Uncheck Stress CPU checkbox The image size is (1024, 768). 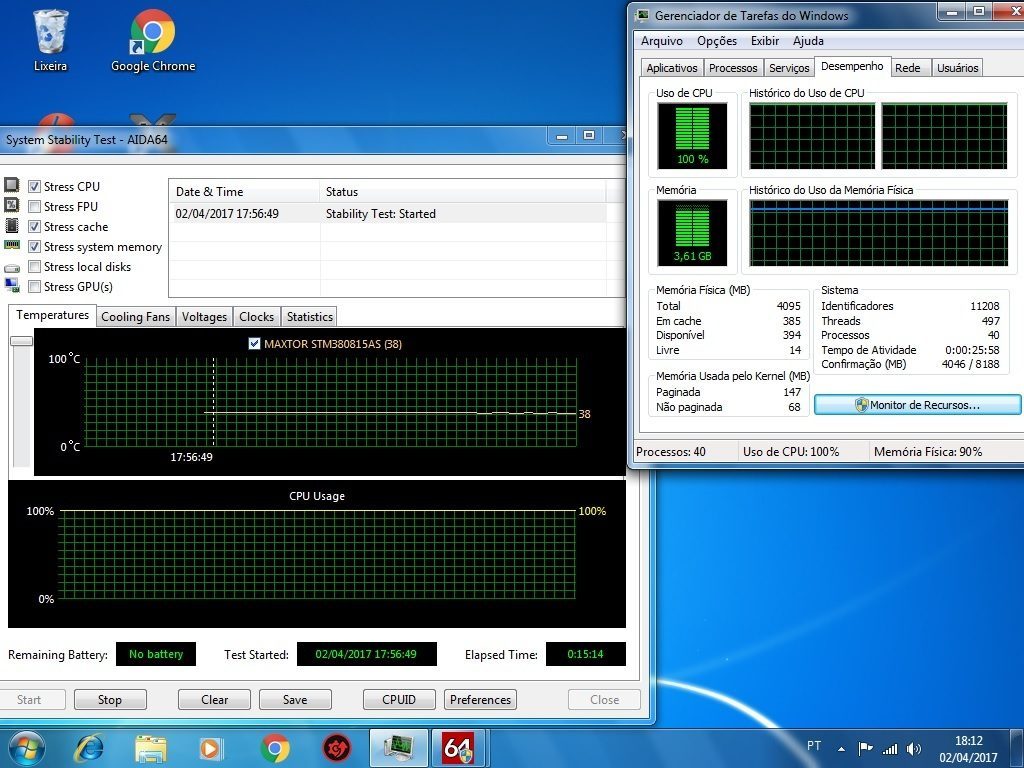[x=35, y=187]
